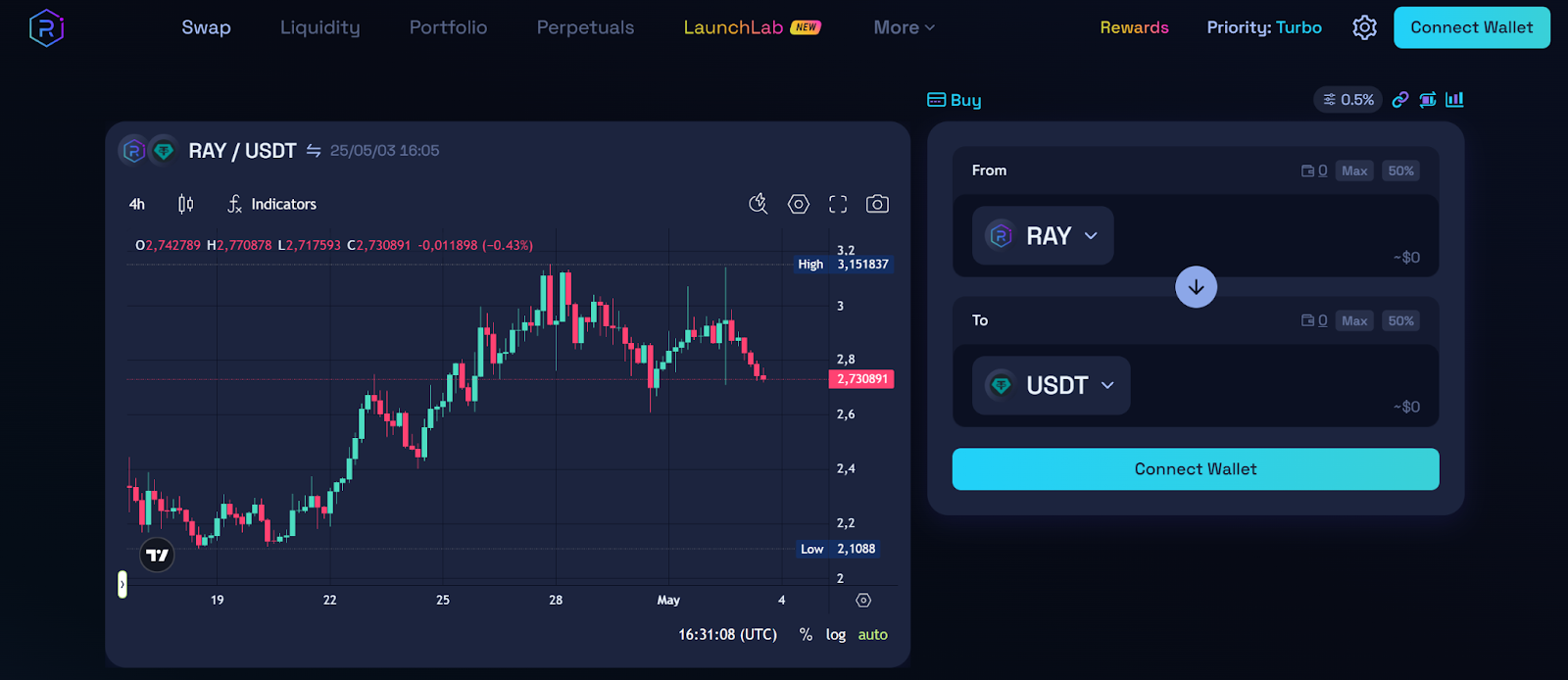The height and width of the screenshot is (680, 1568).
Task: Open time axis settings gear icon
Action: coord(863,600)
